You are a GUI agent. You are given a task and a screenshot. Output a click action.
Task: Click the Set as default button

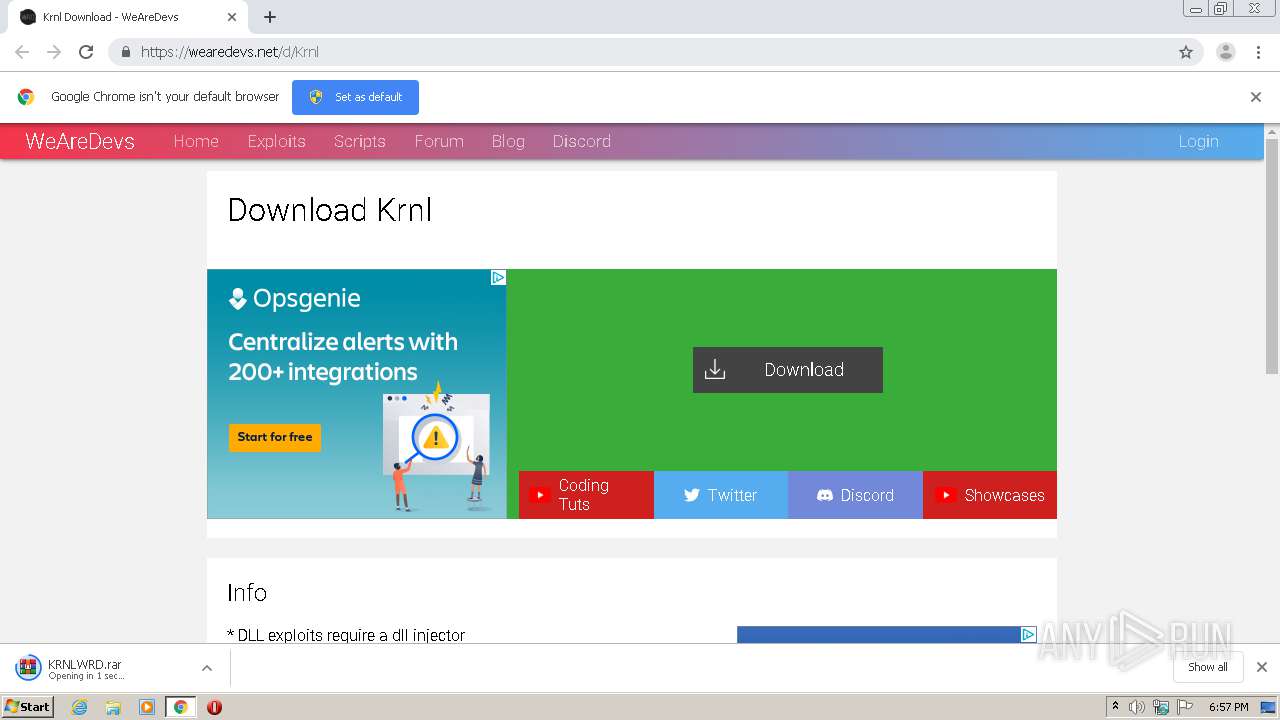[x=355, y=97]
